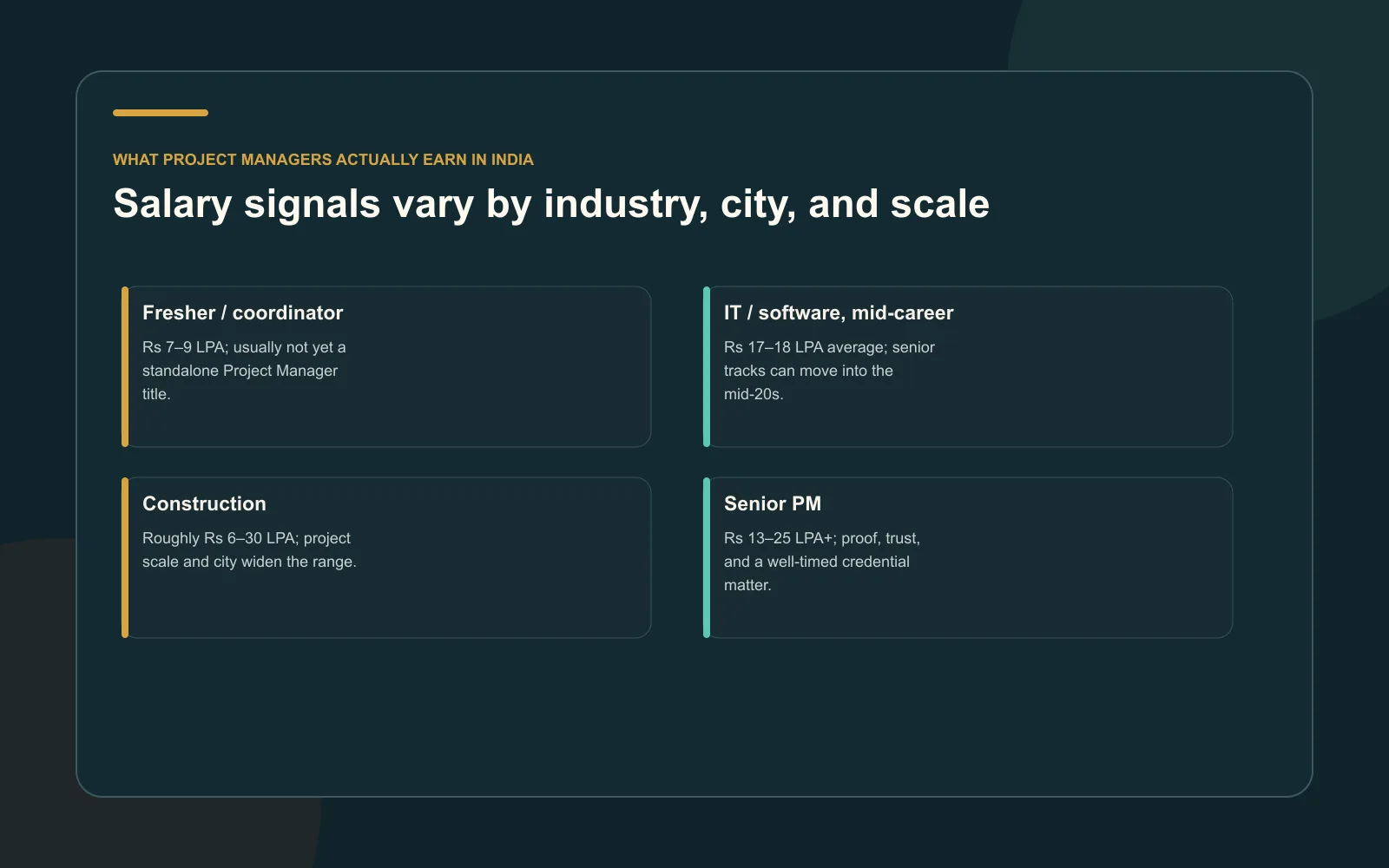Image resolution: width=1389 pixels, height=868 pixels.
Task: Select the 'Fresher / coordinator' card title
Action: pyautogui.click(x=243, y=312)
